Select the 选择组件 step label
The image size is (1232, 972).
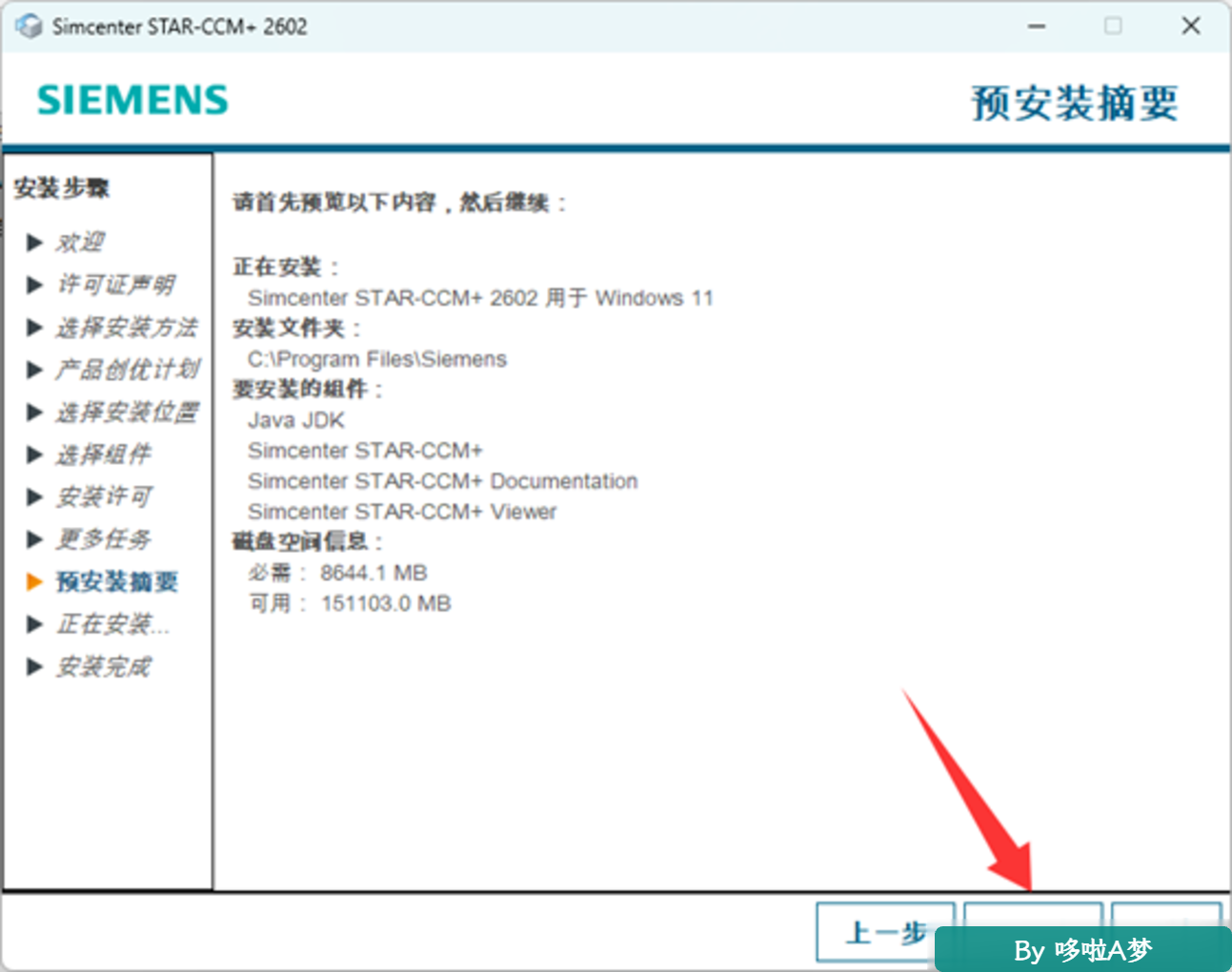point(103,455)
